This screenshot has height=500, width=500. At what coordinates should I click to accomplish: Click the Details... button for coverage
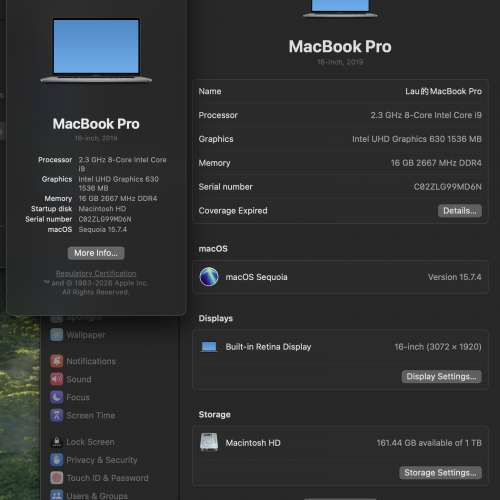[460, 211]
